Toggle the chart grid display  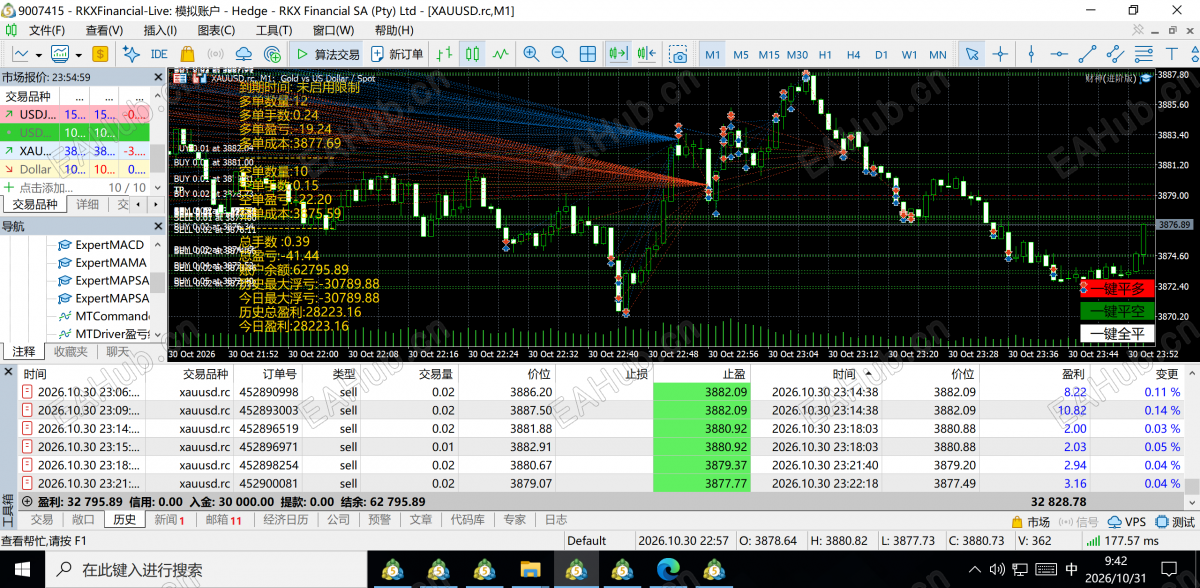588,54
